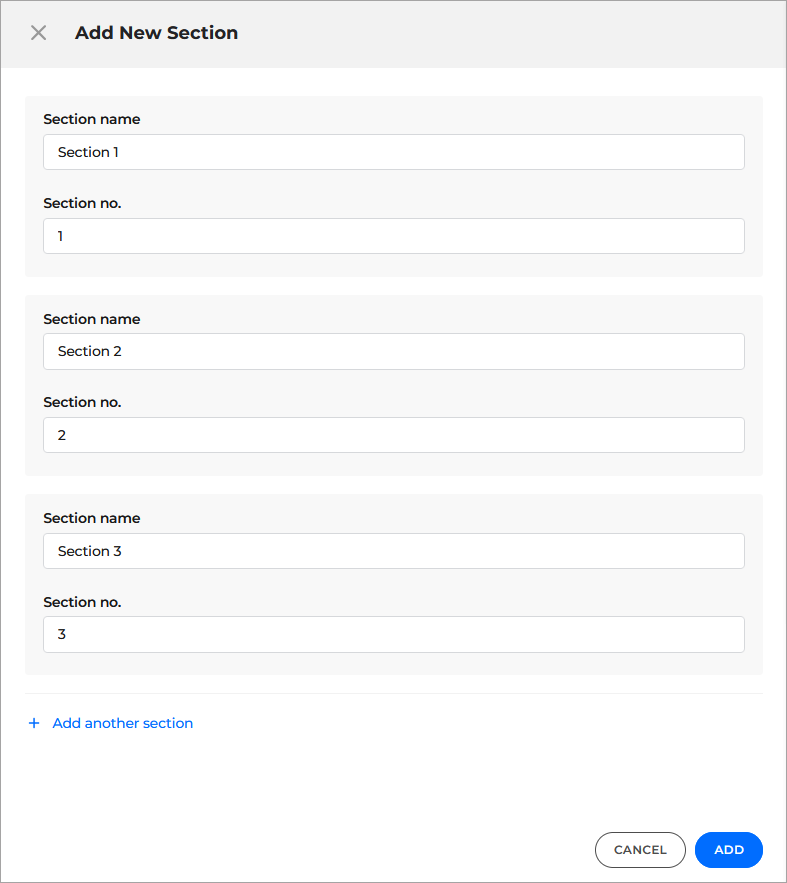Viewport: 787px width, 883px height.
Task: Click the Section no. label above value 1
Action: tap(82, 203)
